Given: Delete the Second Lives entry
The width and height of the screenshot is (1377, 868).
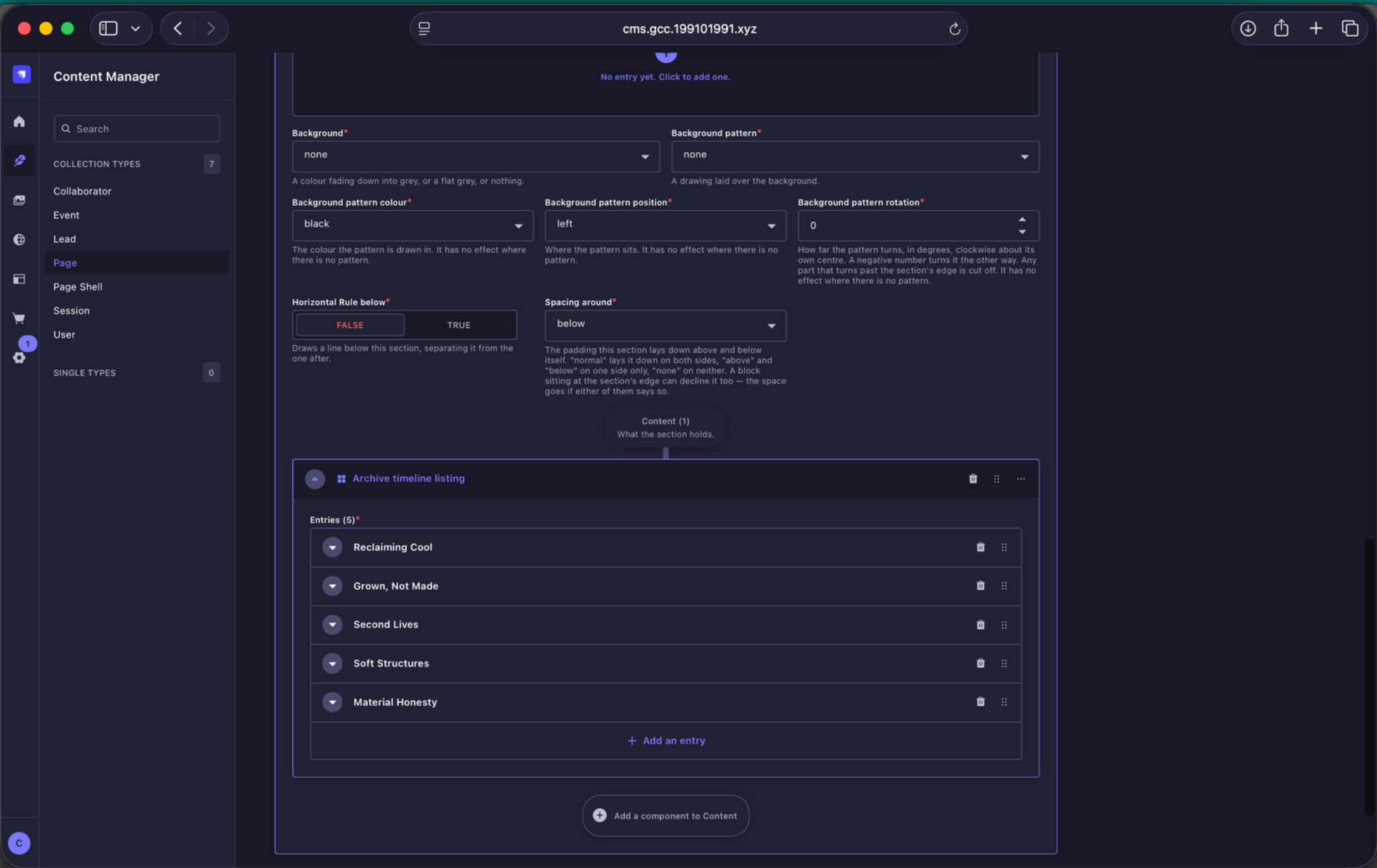Looking at the screenshot, I should tap(980, 625).
